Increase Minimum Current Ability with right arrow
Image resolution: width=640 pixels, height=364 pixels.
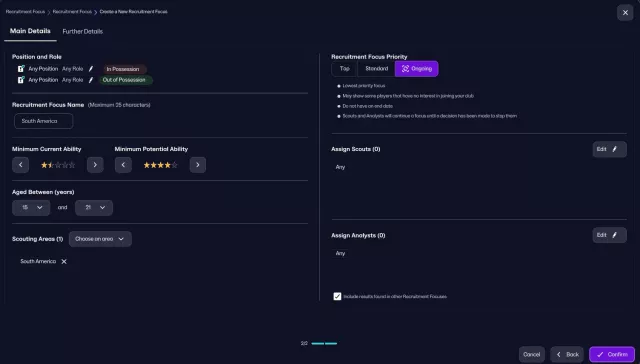pyautogui.click(x=95, y=165)
